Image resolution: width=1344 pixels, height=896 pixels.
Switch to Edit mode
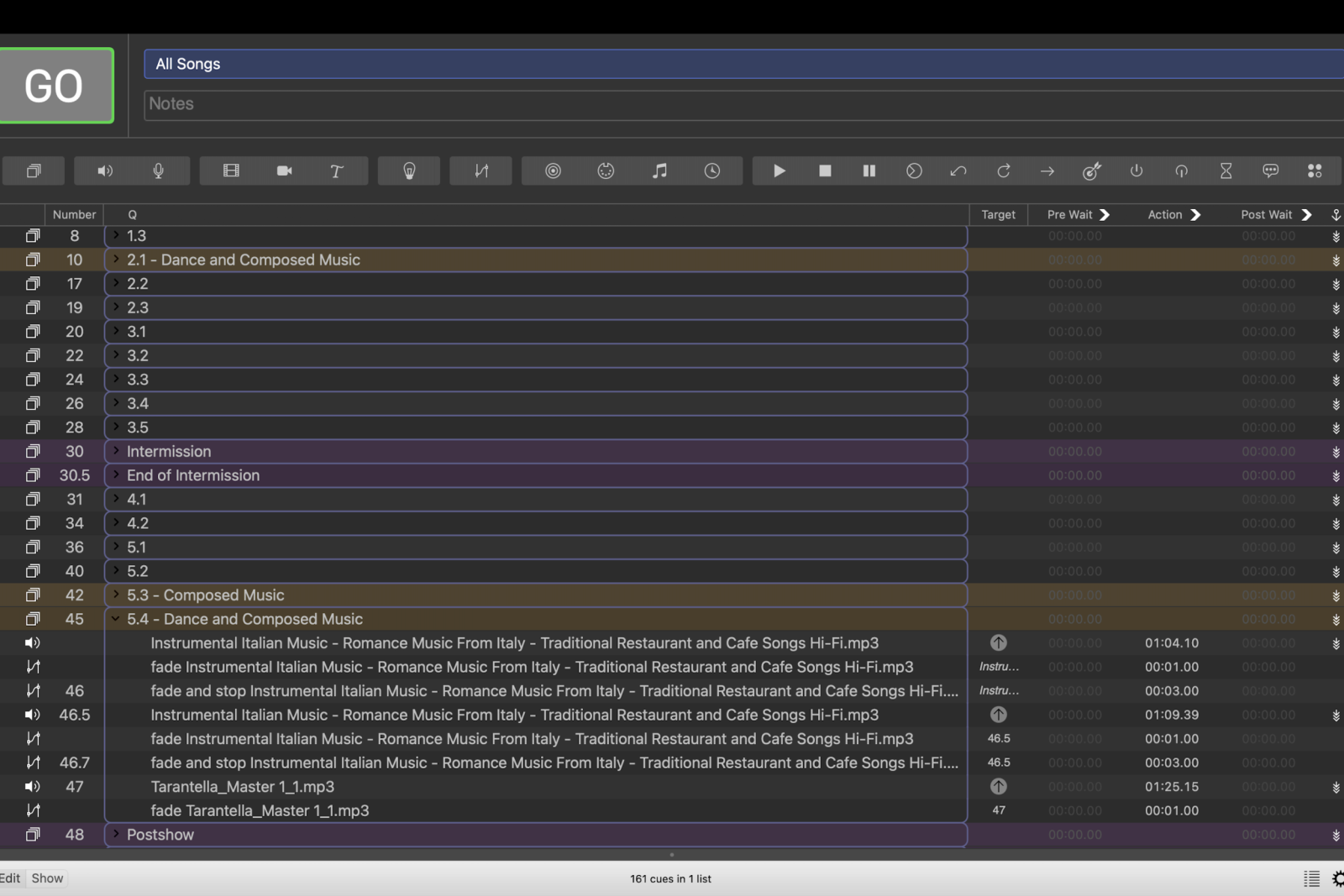pos(10,878)
